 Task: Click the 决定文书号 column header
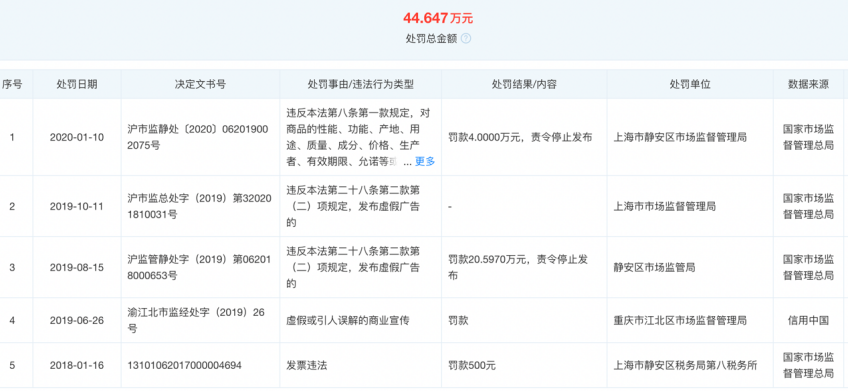[200, 84]
